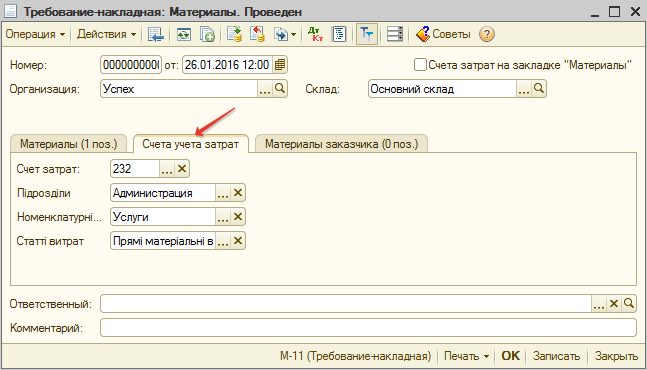Screen dimensions: 647x370
Task: Click the Записать button
Action: point(556,356)
